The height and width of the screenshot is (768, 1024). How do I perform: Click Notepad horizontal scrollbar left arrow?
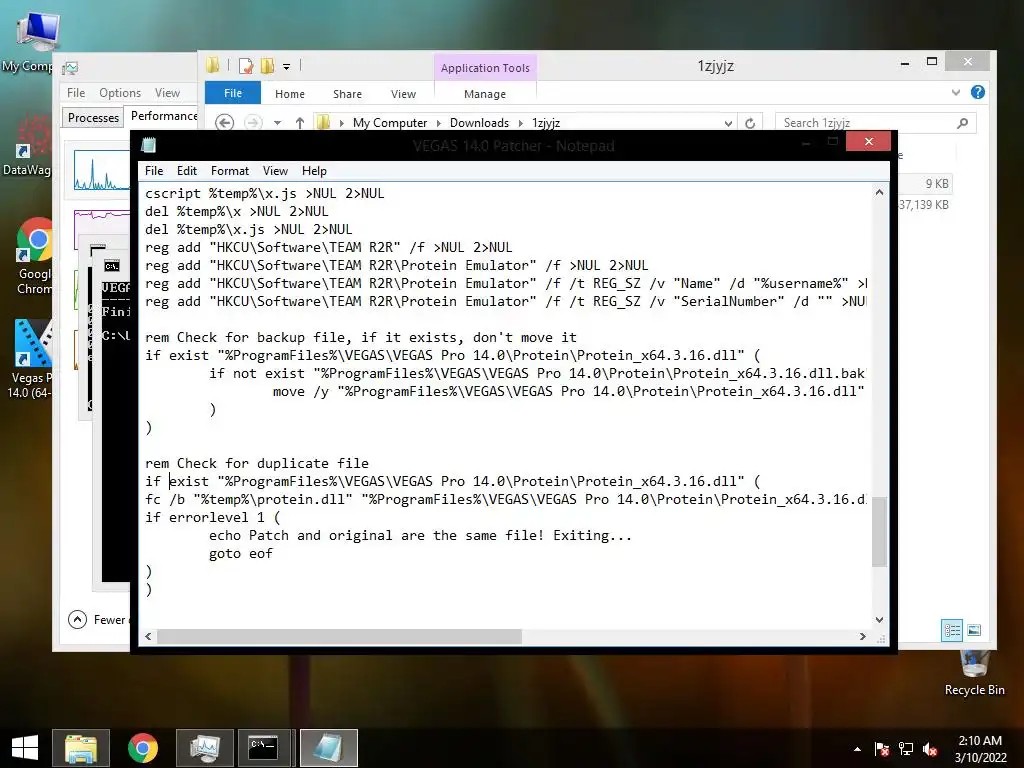coord(148,636)
